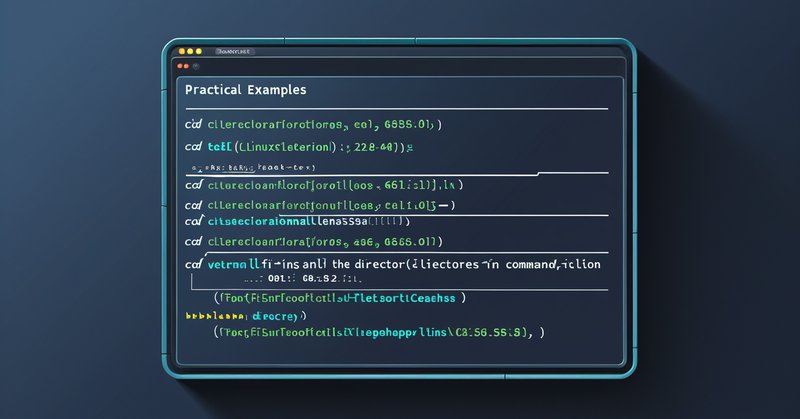Select the cd line containing "lenaSSa"

pyautogui.click(x=300, y=221)
